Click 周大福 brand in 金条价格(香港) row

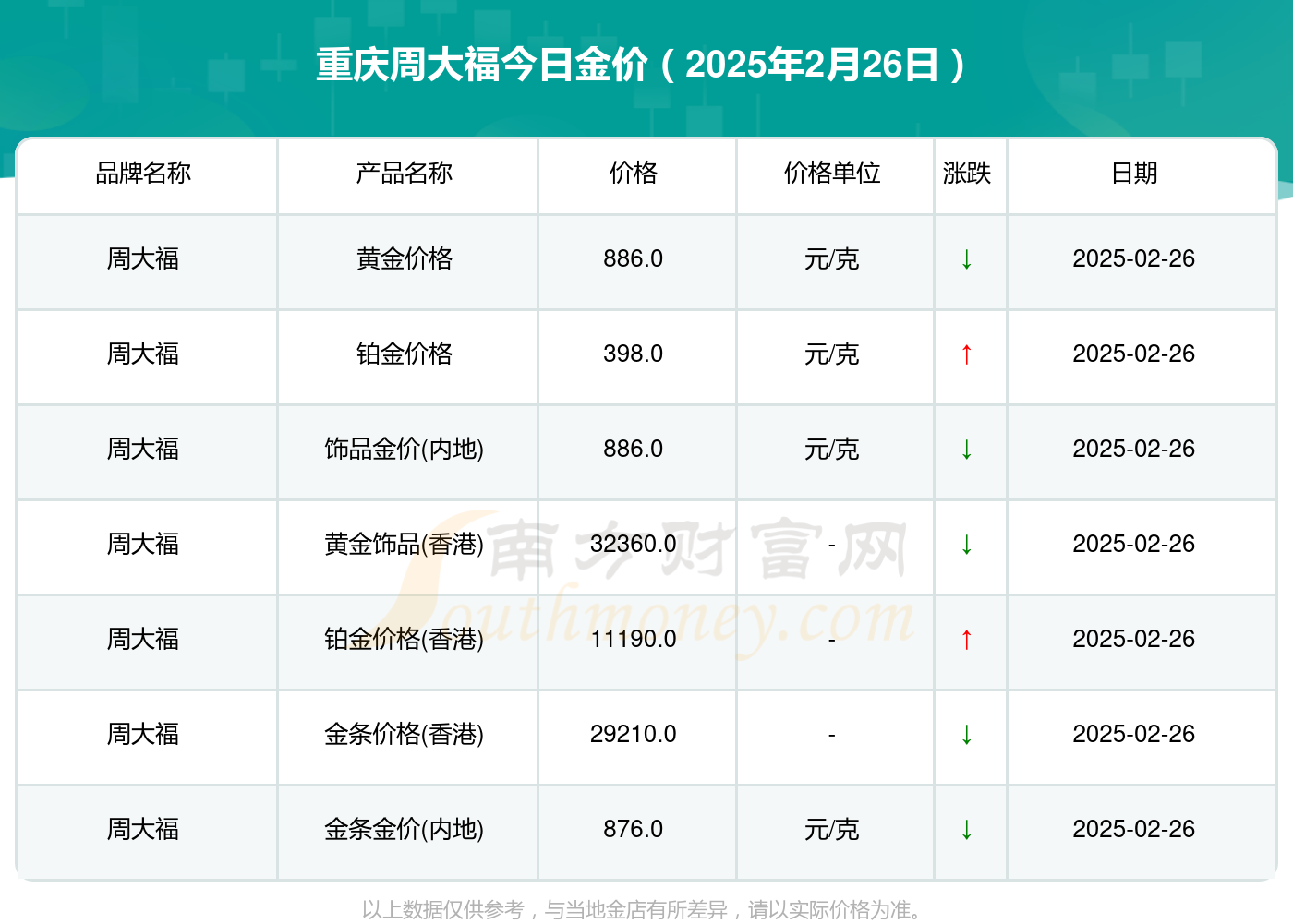coord(143,735)
